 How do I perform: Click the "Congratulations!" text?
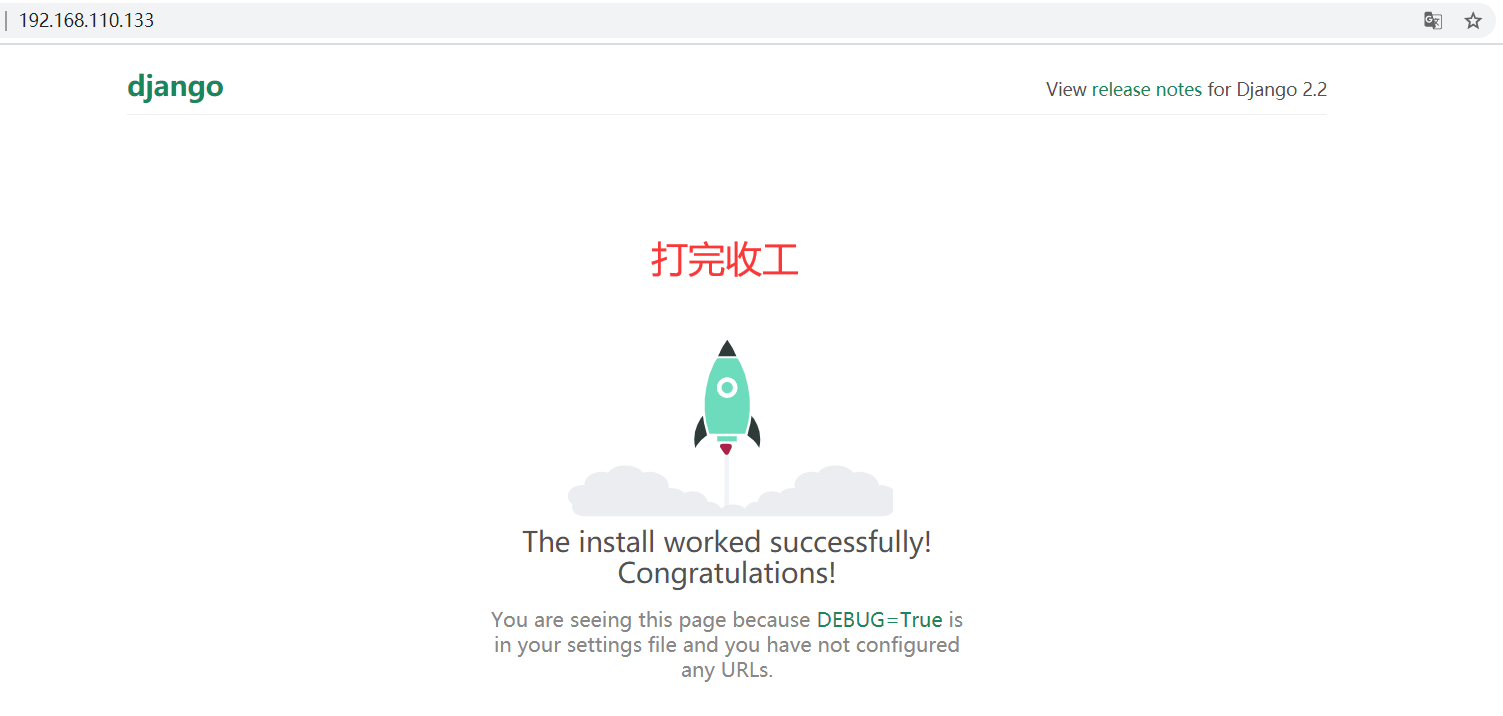click(727, 574)
